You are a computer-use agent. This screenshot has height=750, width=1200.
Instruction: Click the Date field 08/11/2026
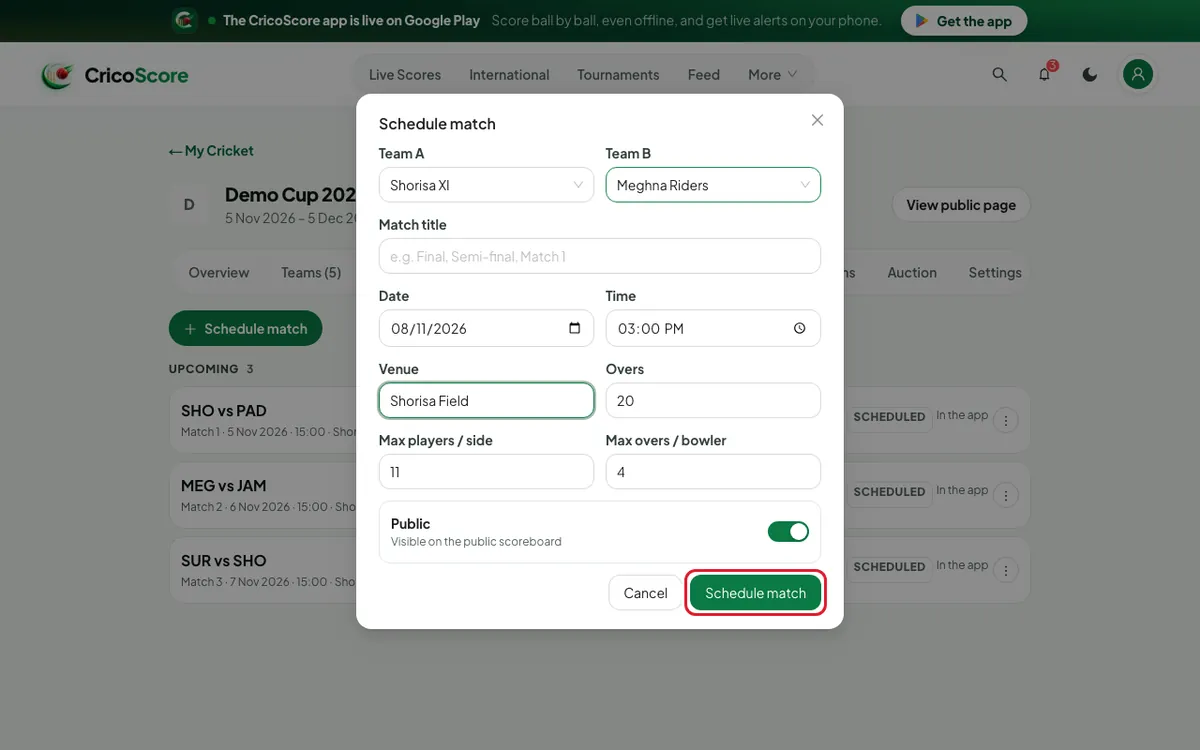(x=486, y=328)
